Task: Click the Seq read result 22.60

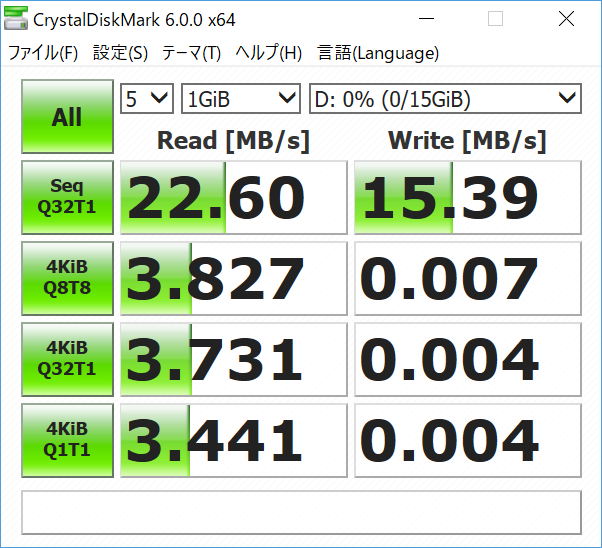Action: 233,197
